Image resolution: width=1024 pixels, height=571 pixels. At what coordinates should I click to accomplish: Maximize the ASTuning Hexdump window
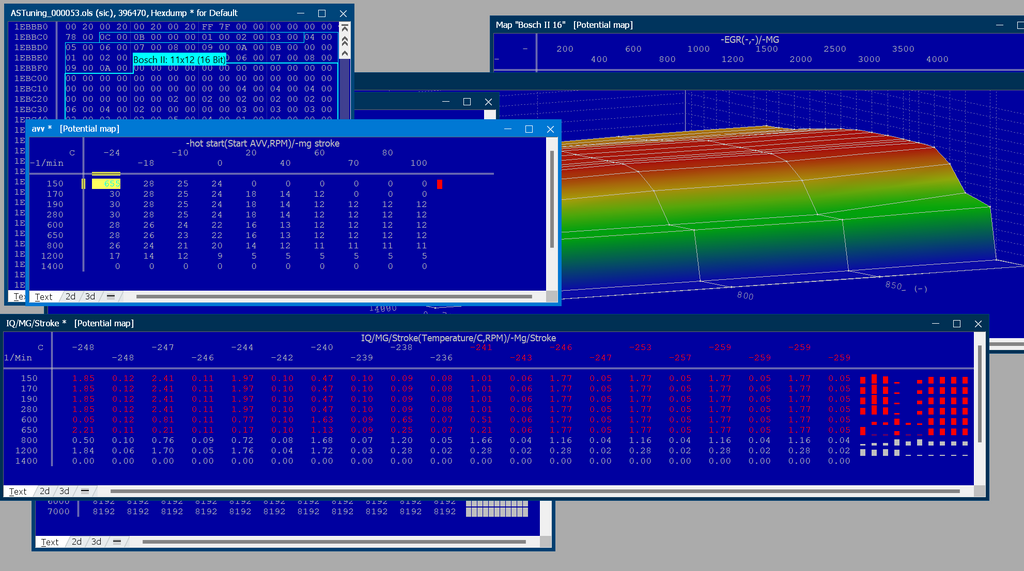point(322,13)
